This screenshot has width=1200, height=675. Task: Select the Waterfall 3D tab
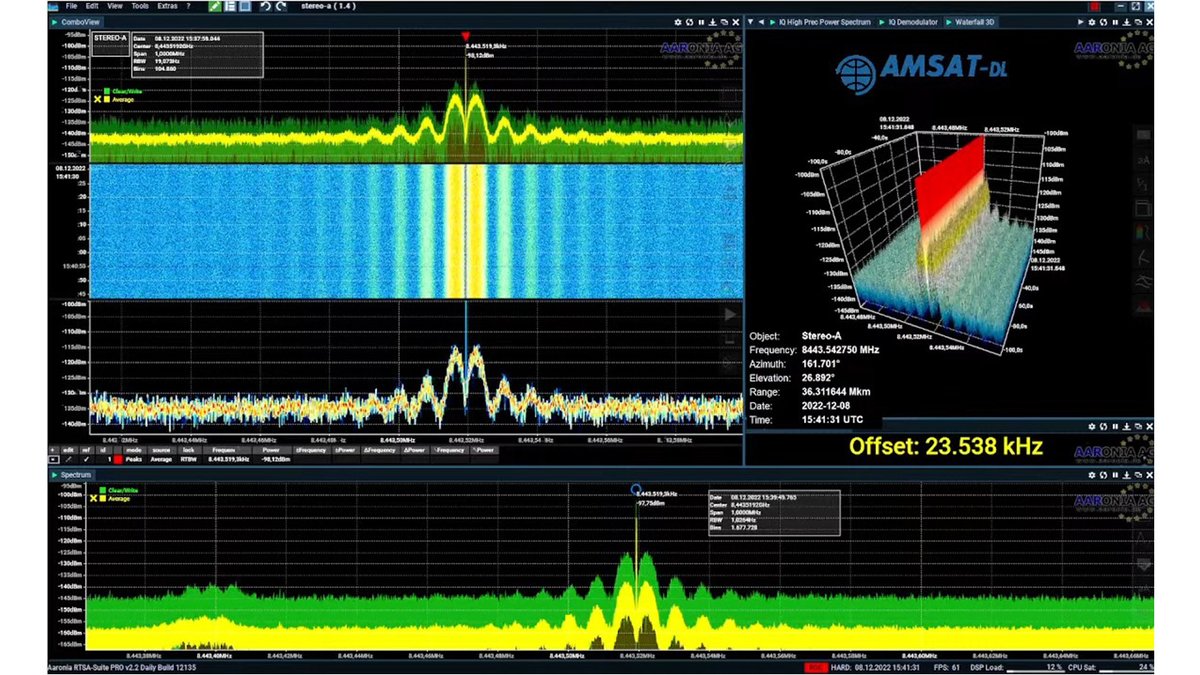(970, 22)
